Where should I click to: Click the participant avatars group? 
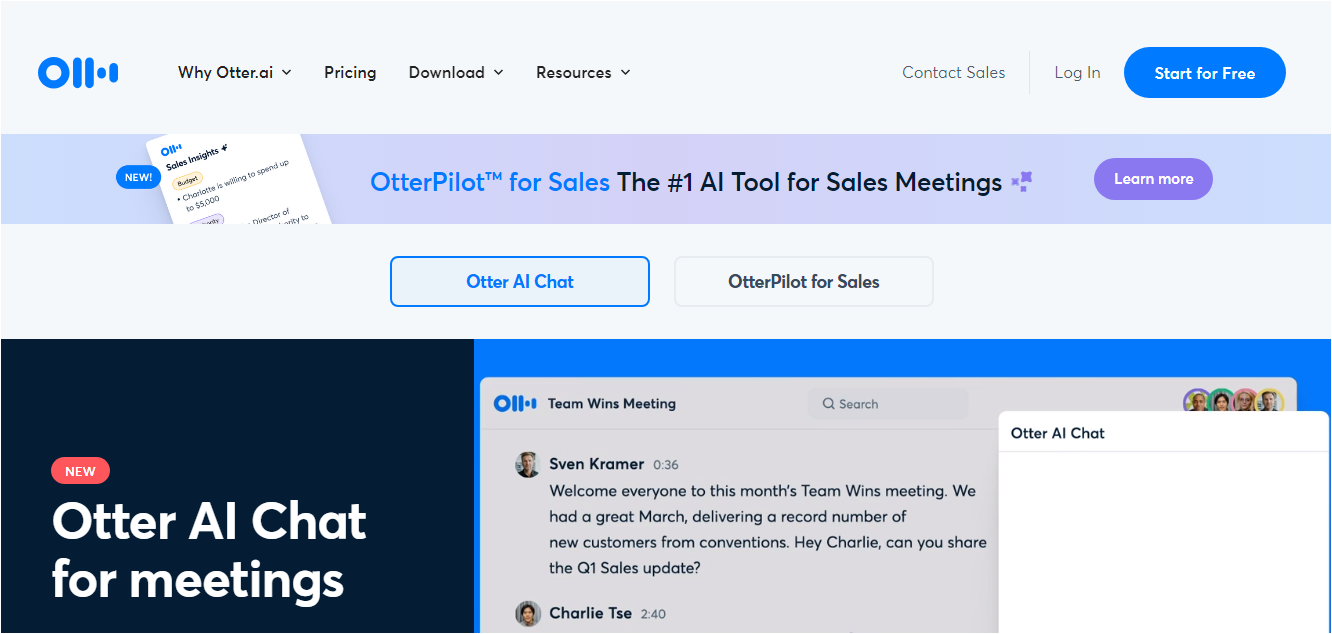tap(1233, 402)
